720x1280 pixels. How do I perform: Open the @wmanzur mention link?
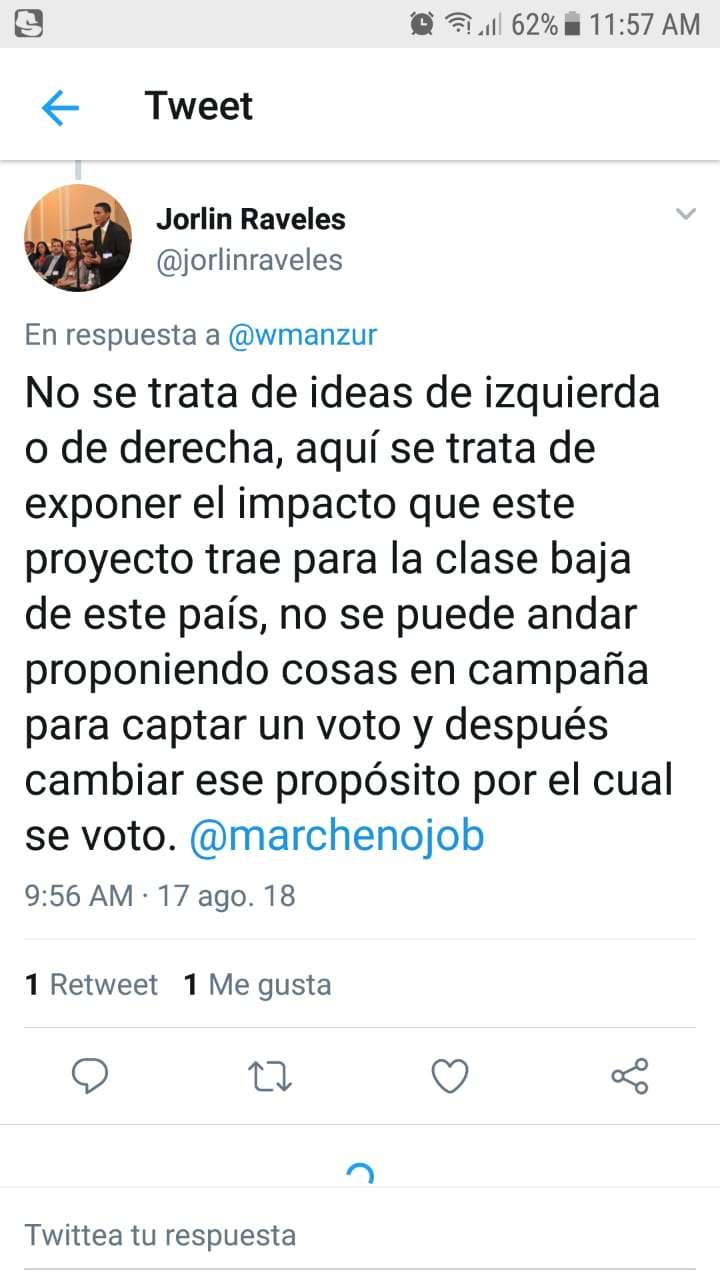(303, 335)
